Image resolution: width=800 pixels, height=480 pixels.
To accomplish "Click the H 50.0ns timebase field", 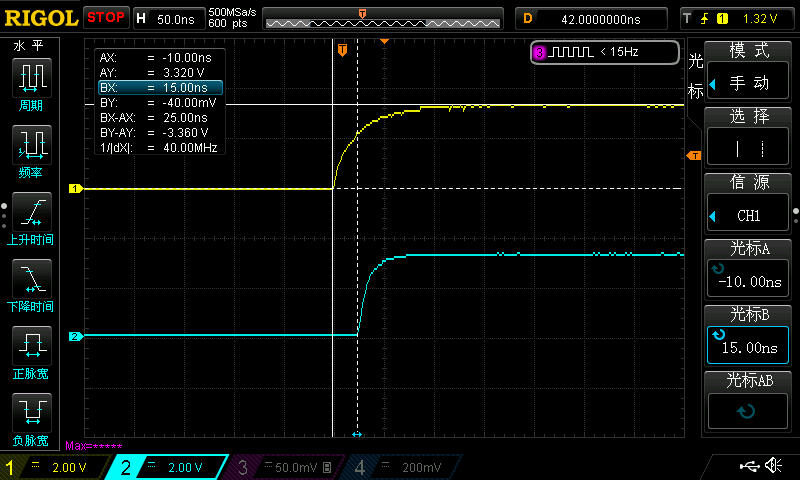I will point(169,19).
